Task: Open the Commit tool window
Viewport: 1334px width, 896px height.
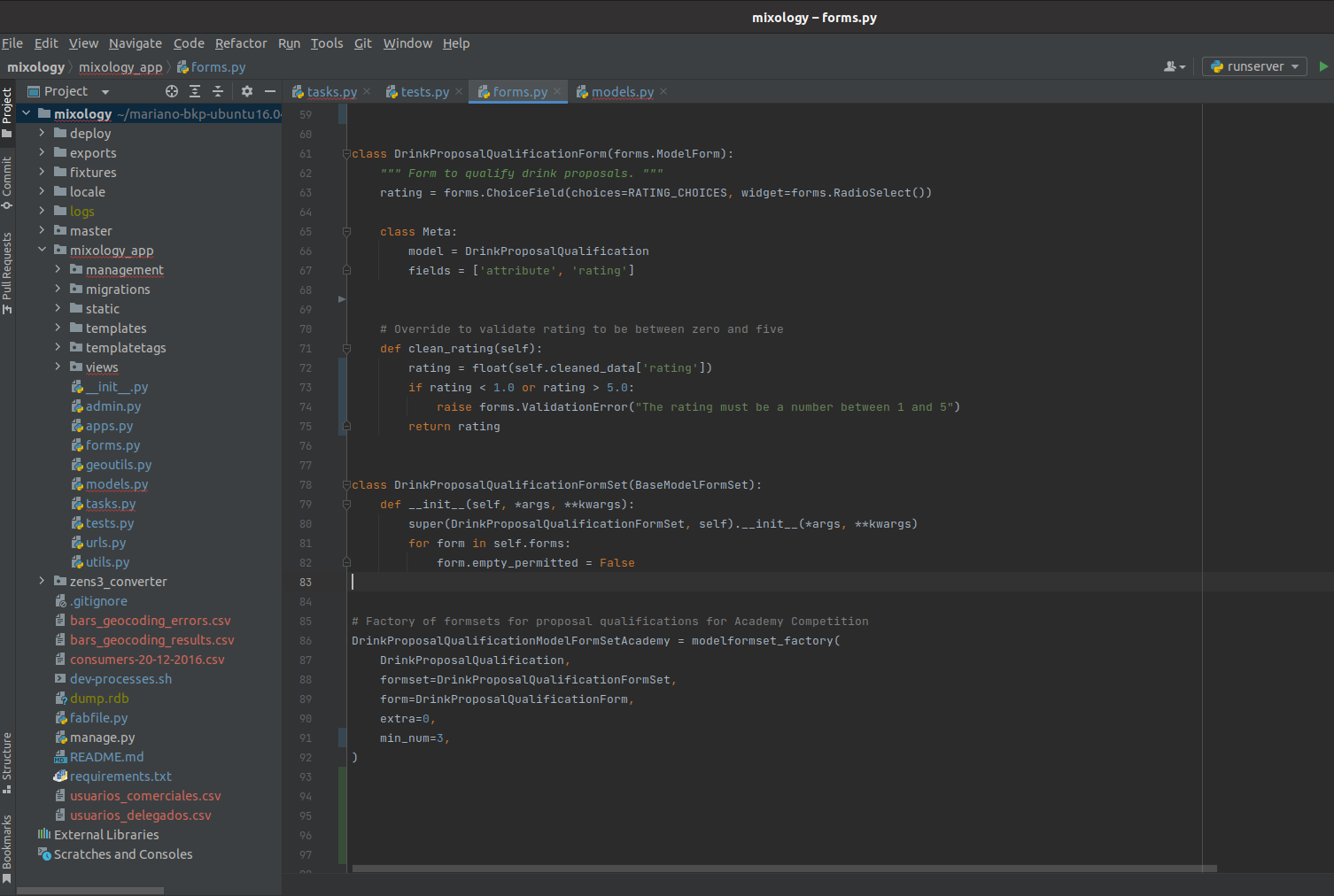Action: (x=7, y=182)
